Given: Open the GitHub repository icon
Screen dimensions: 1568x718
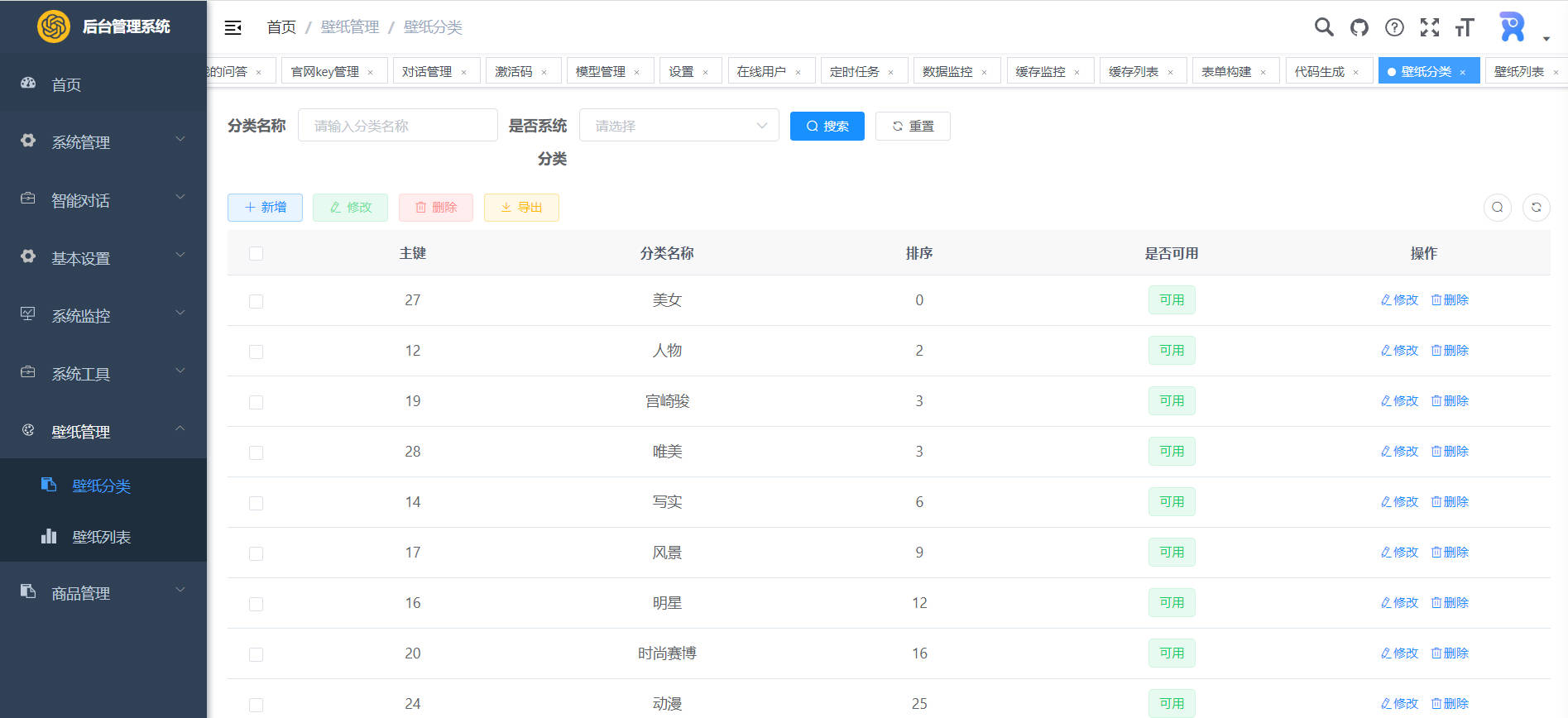Looking at the screenshot, I should pos(1359,27).
